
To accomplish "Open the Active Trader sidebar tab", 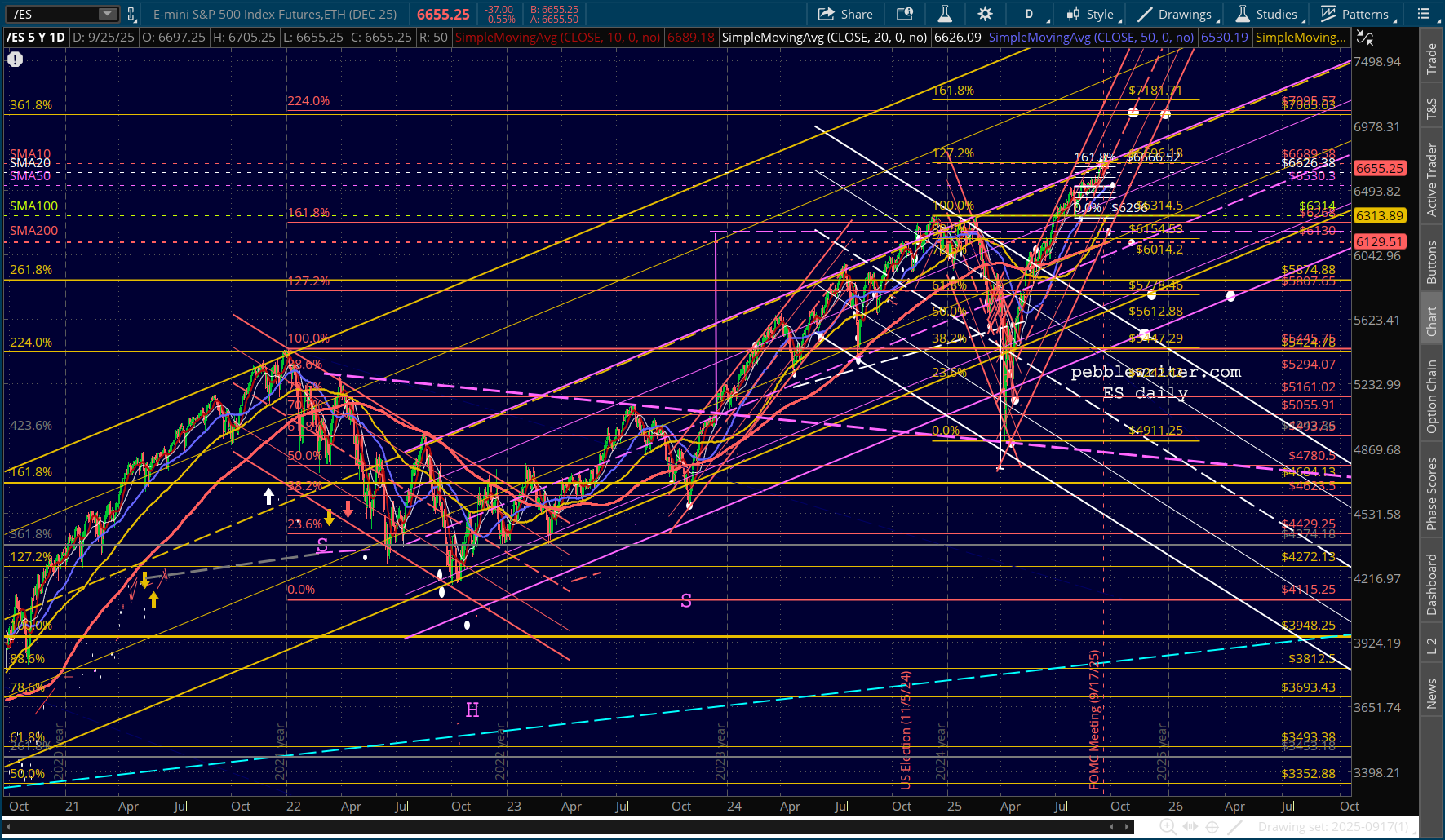I will pyautogui.click(x=1431, y=179).
